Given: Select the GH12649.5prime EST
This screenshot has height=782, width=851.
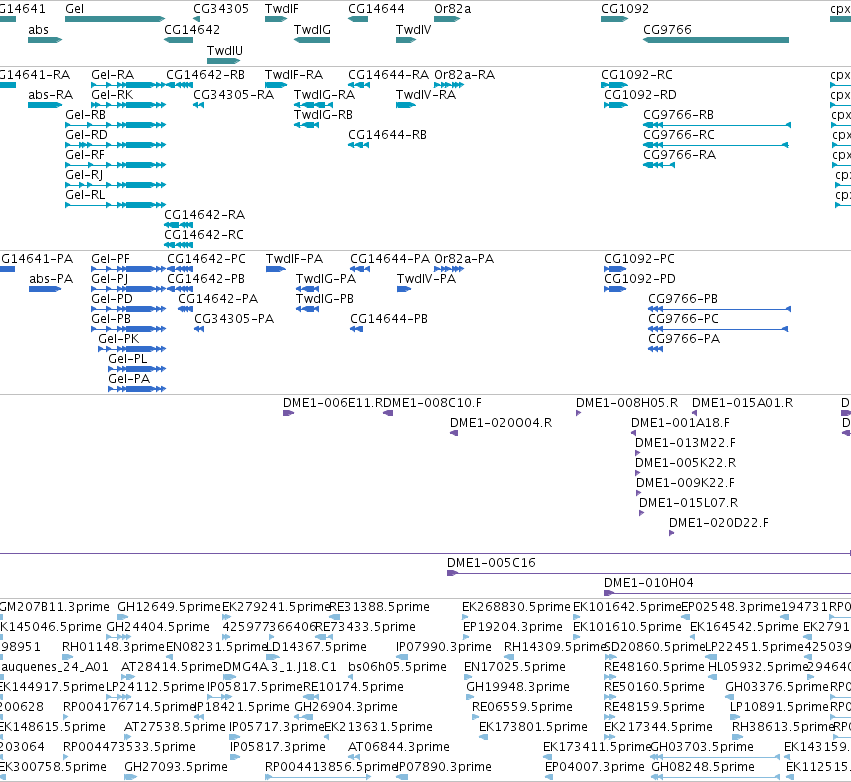Looking at the screenshot, I should click(123, 616).
